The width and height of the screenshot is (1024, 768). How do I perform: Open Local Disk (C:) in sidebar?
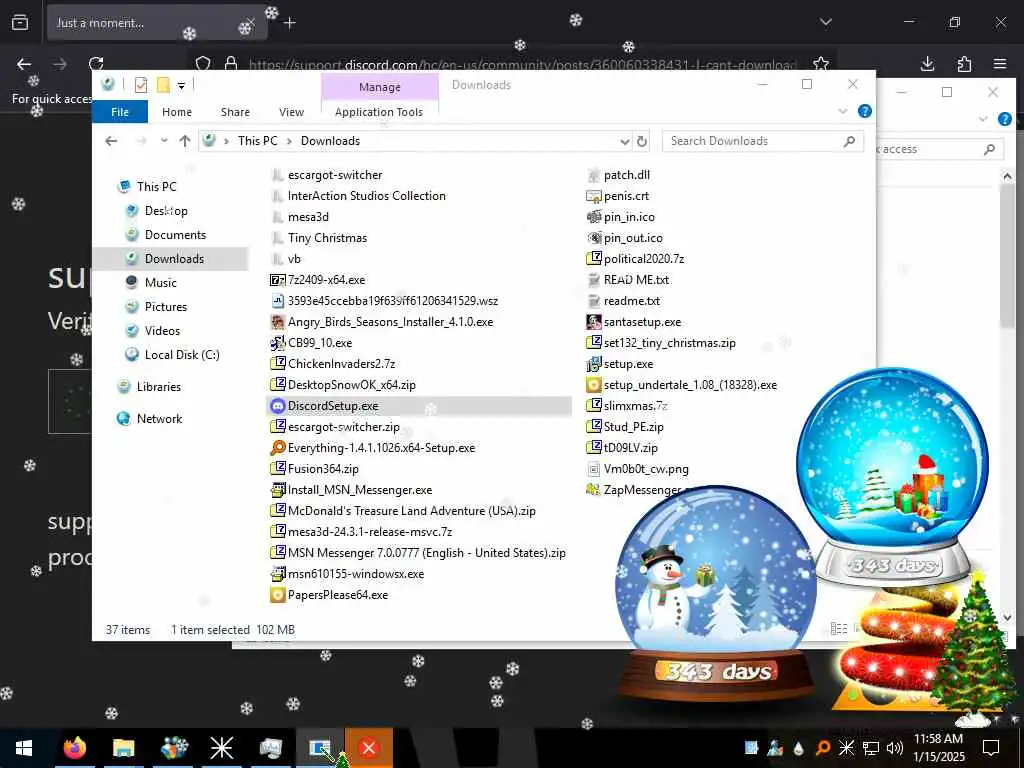182,355
